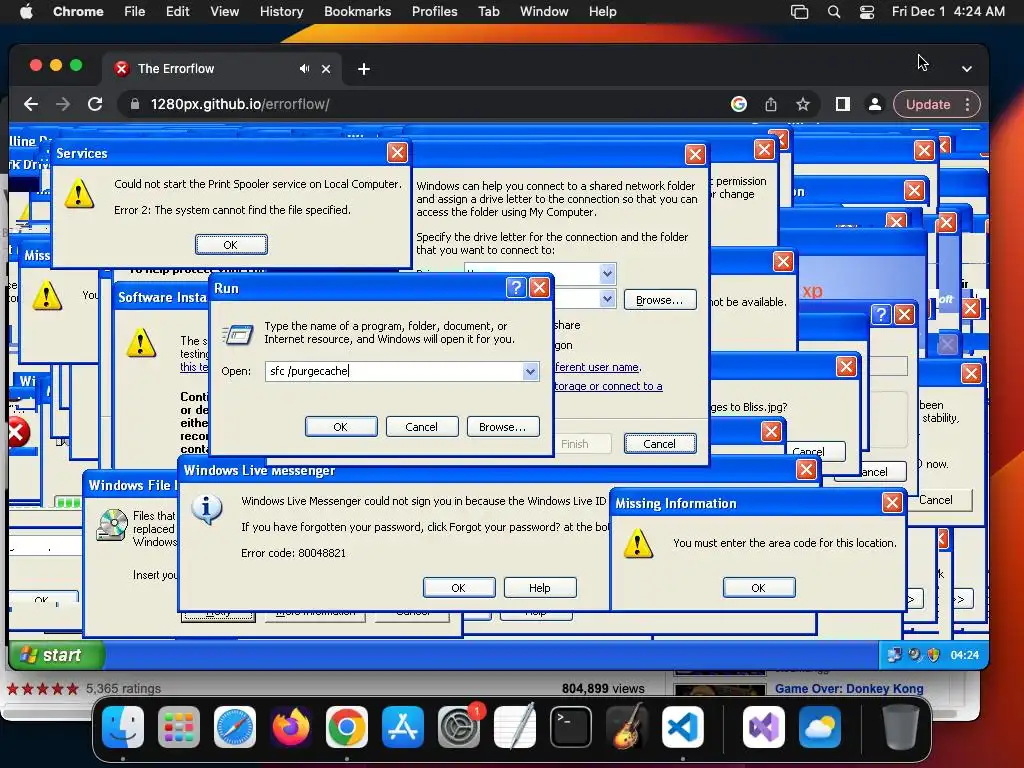Expand the drive letter dropdown
1024x768 pixels.
point(607,274)
